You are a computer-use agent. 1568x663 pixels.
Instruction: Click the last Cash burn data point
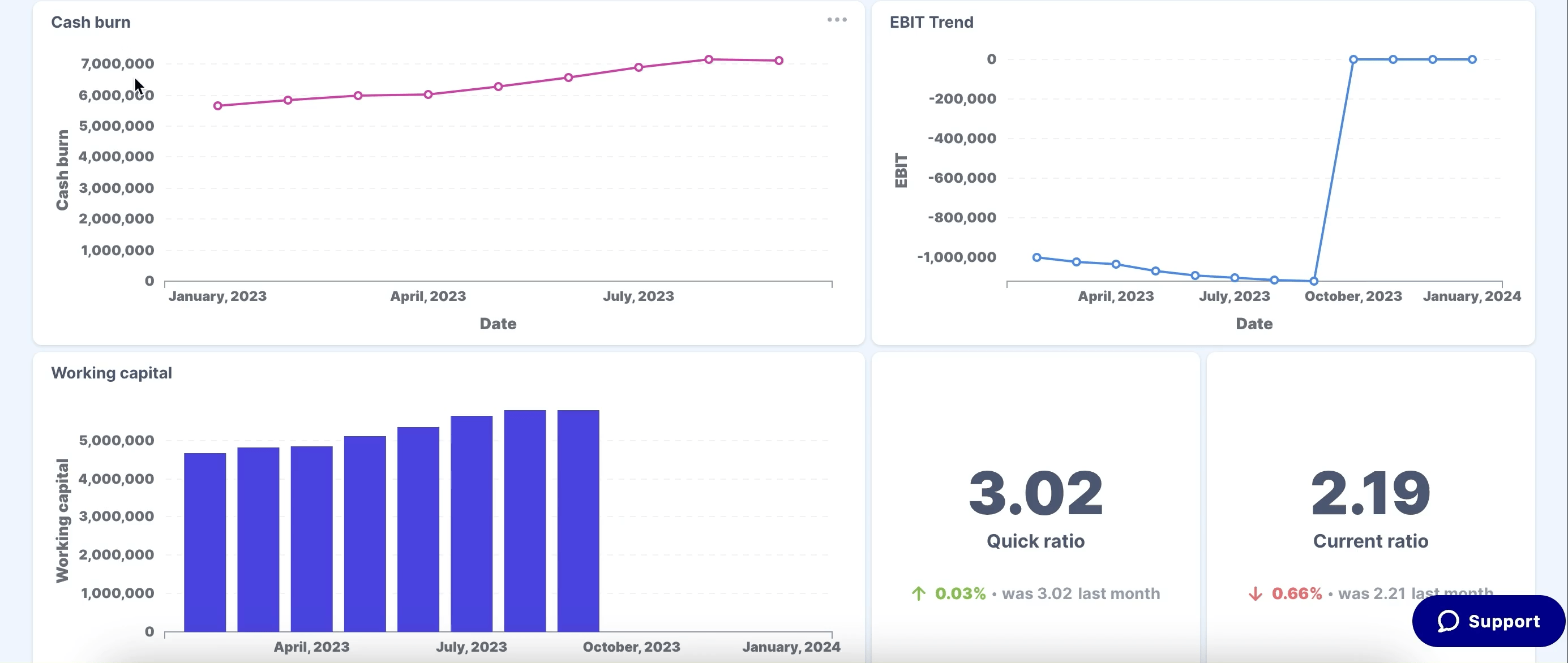(x=778, y=61)
